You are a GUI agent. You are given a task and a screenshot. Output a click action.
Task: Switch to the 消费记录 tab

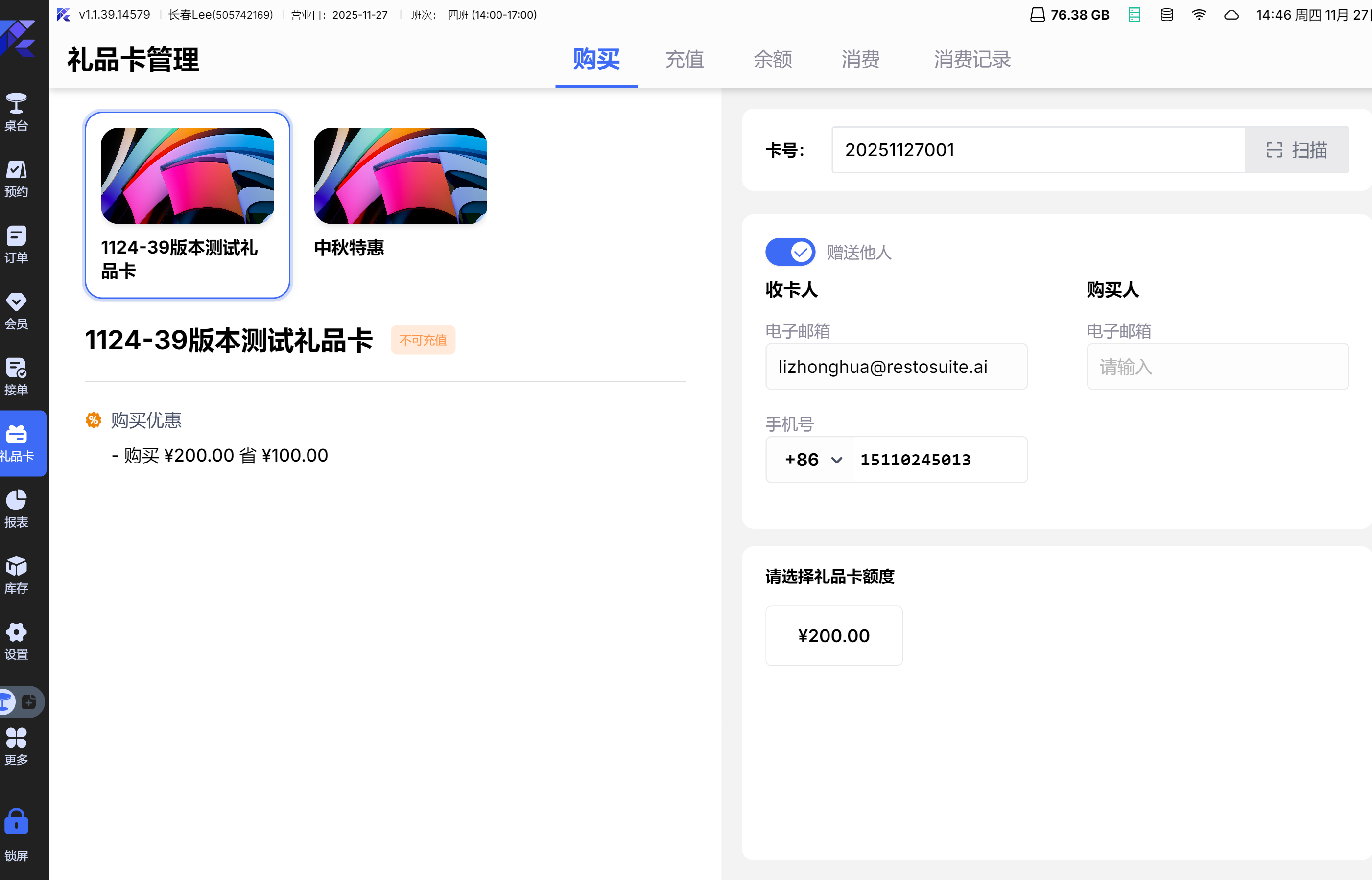pyautogui.click(x=972, y=59)
